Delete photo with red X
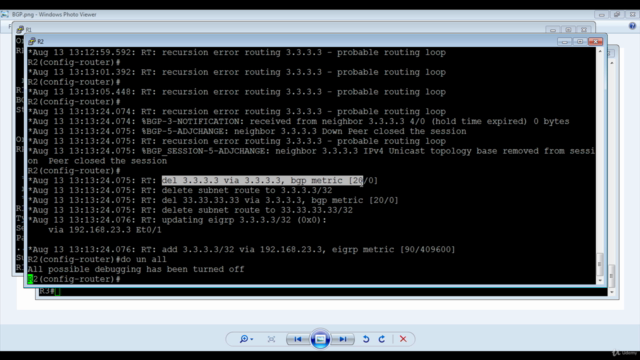The image size is (640, 360). (x=403, y=339)
